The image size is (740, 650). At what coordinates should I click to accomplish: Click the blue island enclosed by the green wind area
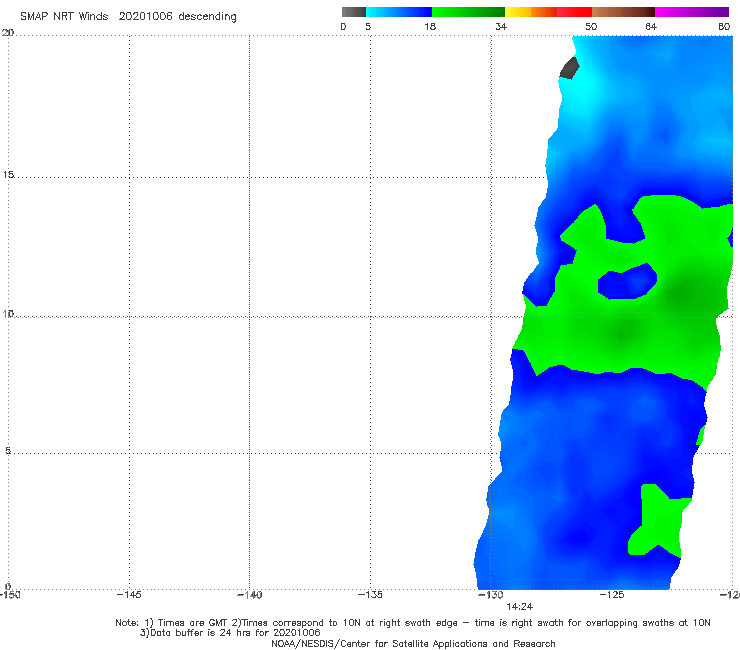coord(627,281)
